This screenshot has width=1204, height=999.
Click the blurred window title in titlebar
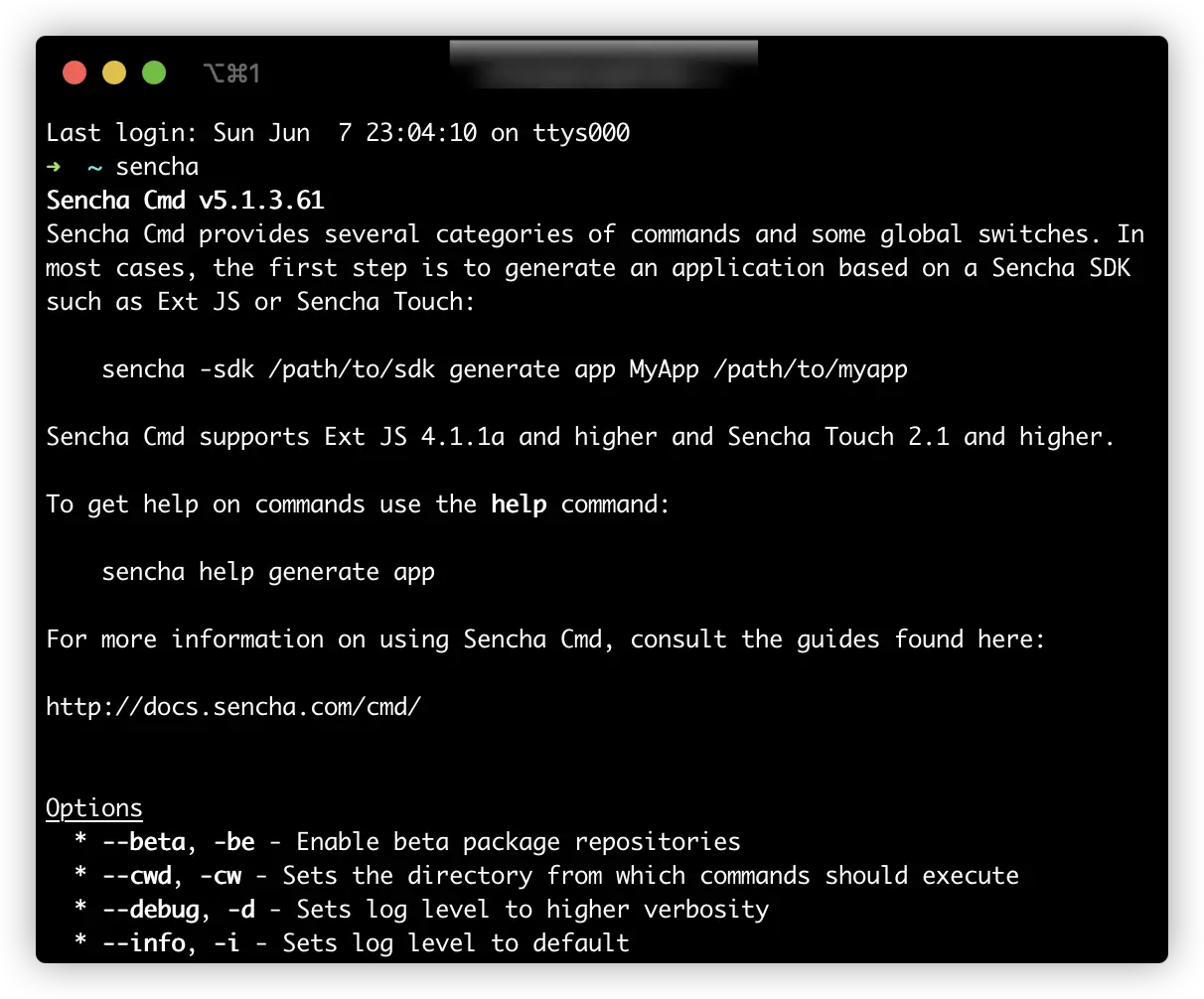click(x=603, y=65)
